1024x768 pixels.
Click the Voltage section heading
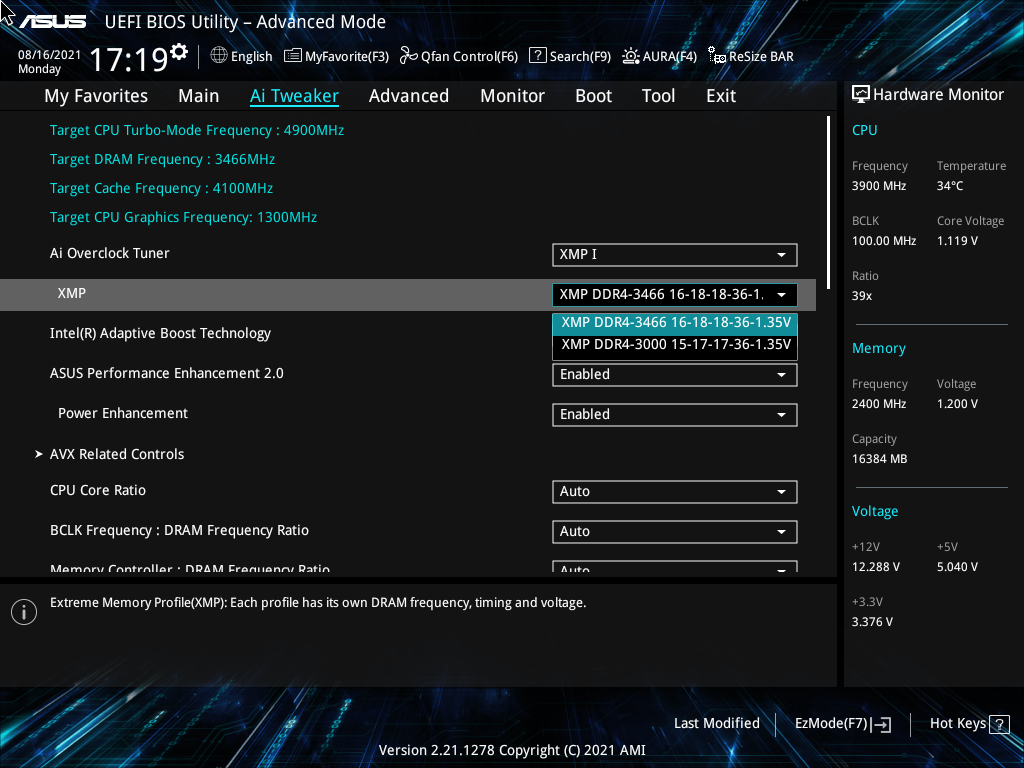pos(874,511)
